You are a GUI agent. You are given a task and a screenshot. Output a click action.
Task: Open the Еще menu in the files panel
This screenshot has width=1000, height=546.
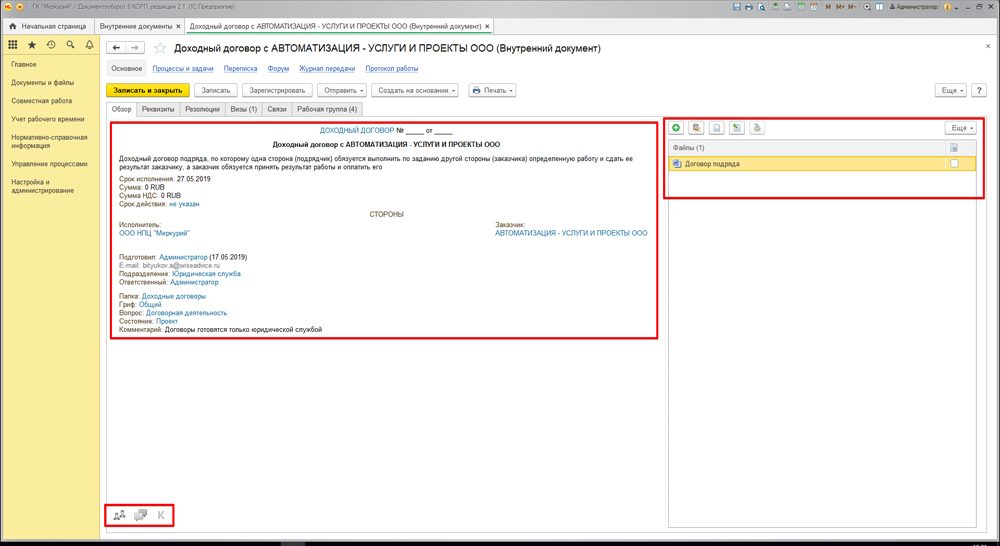tap(960, 128)
